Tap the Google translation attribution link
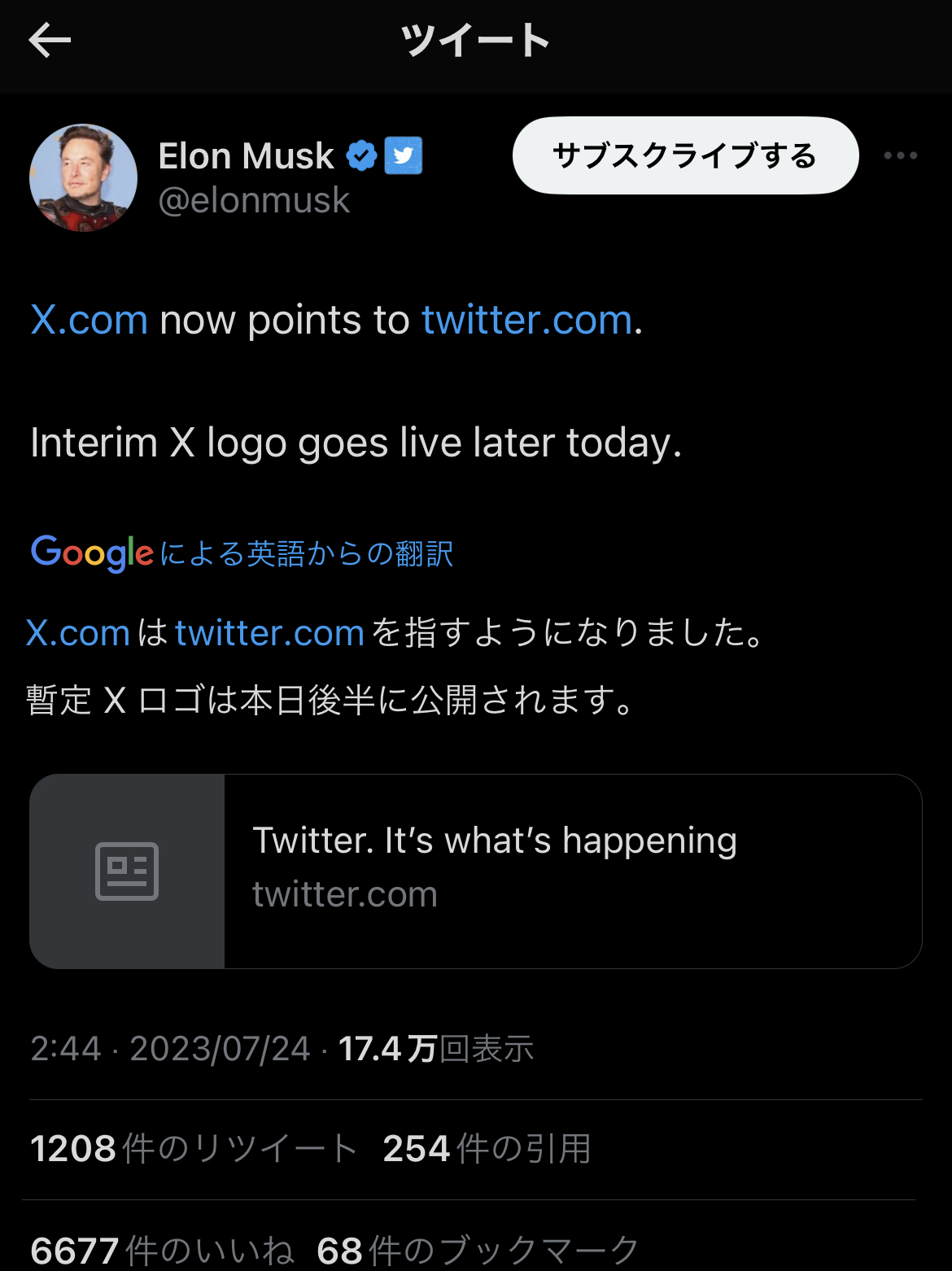 tap(242, 553)
